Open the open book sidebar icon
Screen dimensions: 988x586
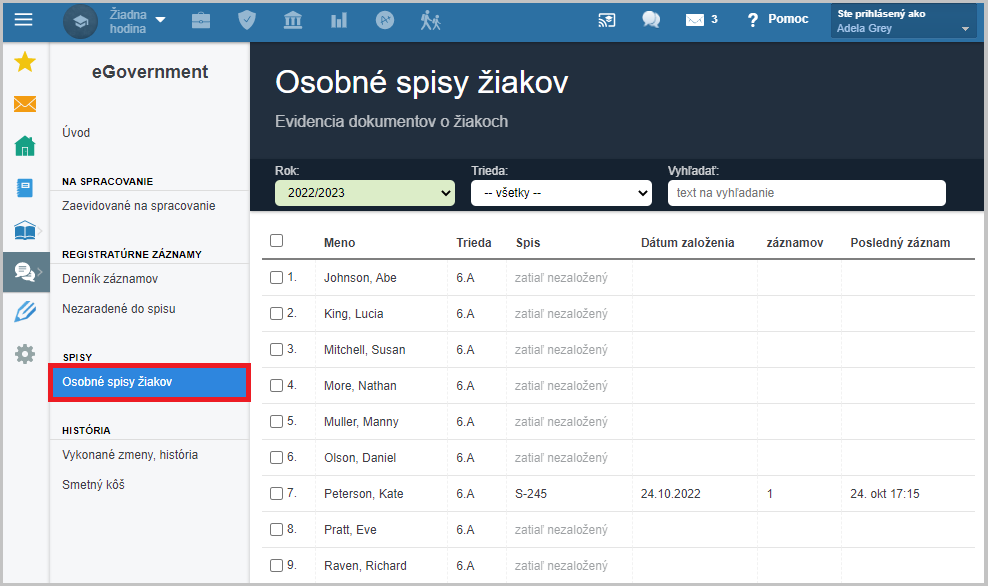click(25, 230)
